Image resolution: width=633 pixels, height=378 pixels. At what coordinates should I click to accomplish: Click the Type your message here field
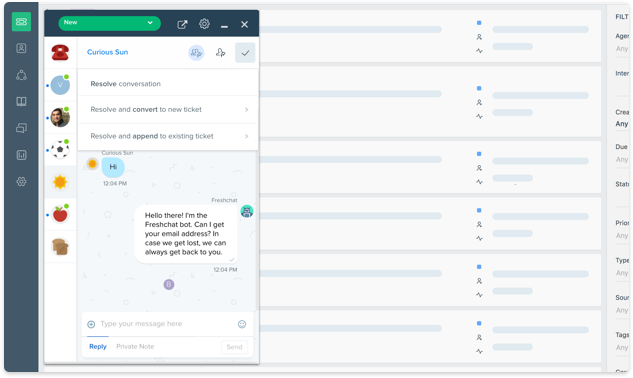coord(141,324)
